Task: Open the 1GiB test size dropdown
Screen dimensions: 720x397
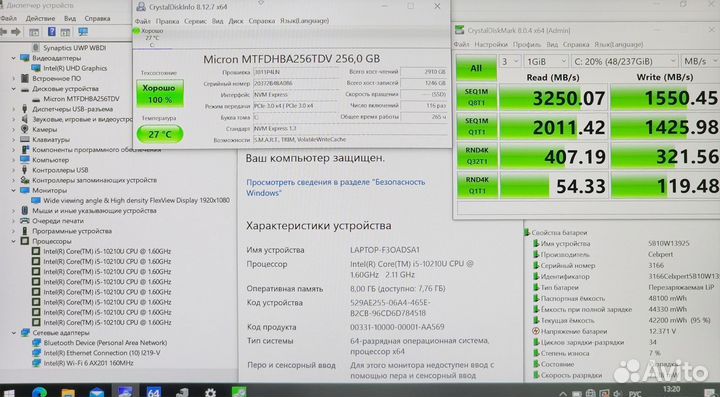Action: point(546,61)
